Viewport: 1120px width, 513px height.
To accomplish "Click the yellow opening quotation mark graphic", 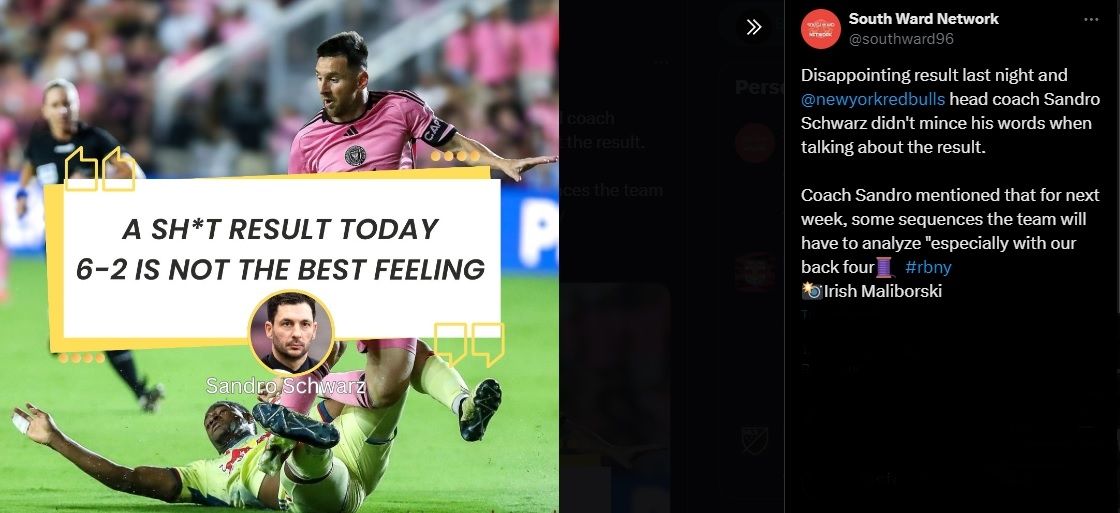I will tap(100, 169).
